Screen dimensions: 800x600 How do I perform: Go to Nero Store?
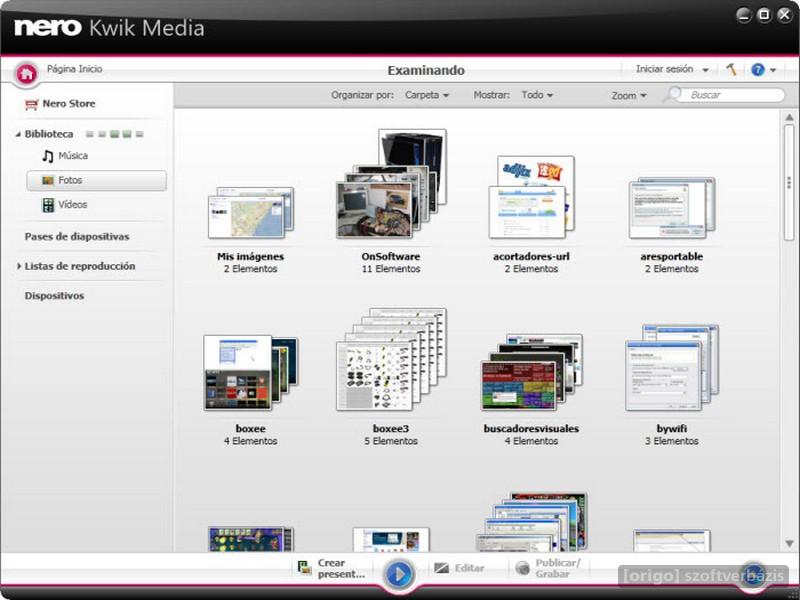pos(69,104)
